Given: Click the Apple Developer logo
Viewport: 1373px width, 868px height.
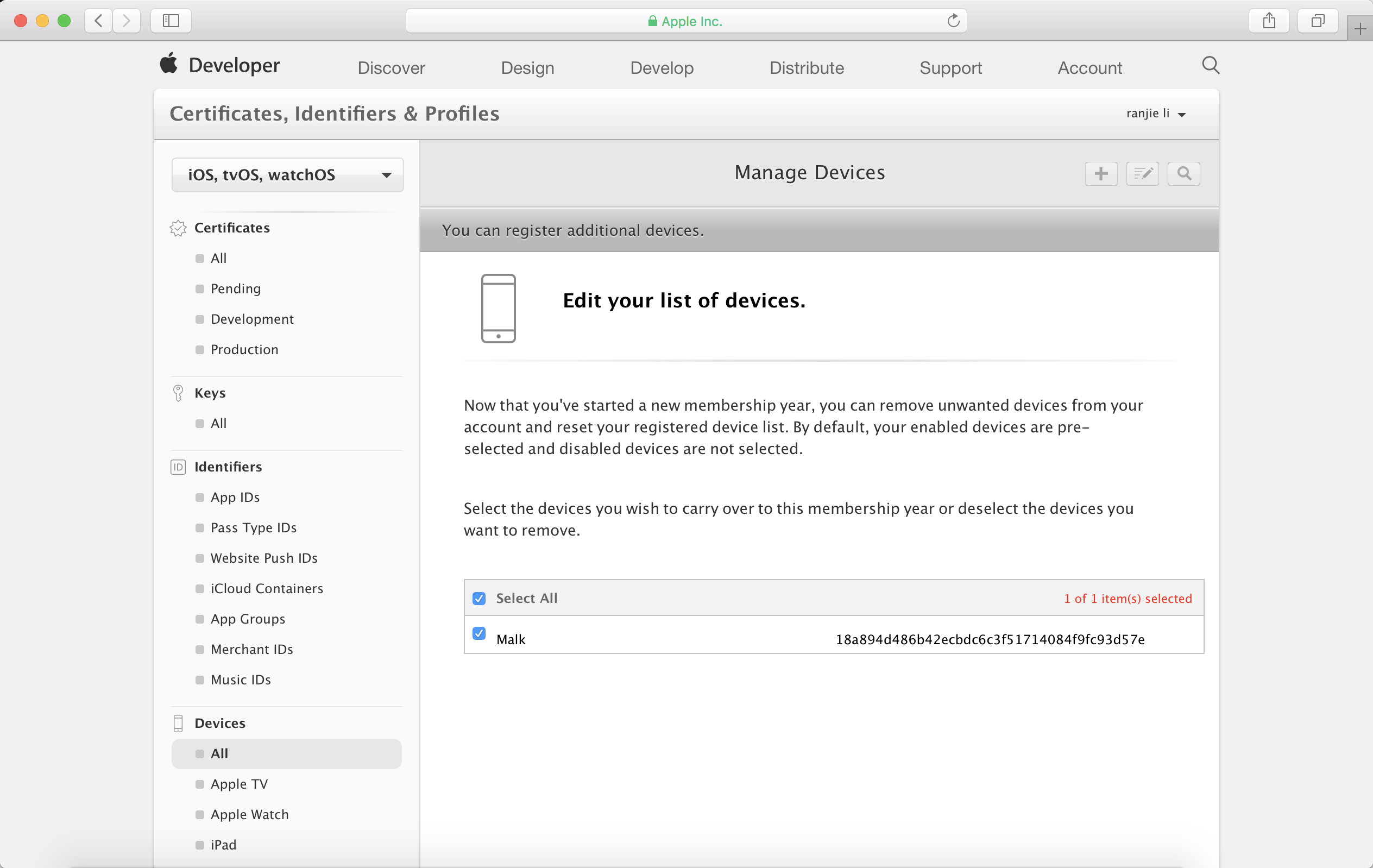Looking at the screenshot, I should [219, 65].
